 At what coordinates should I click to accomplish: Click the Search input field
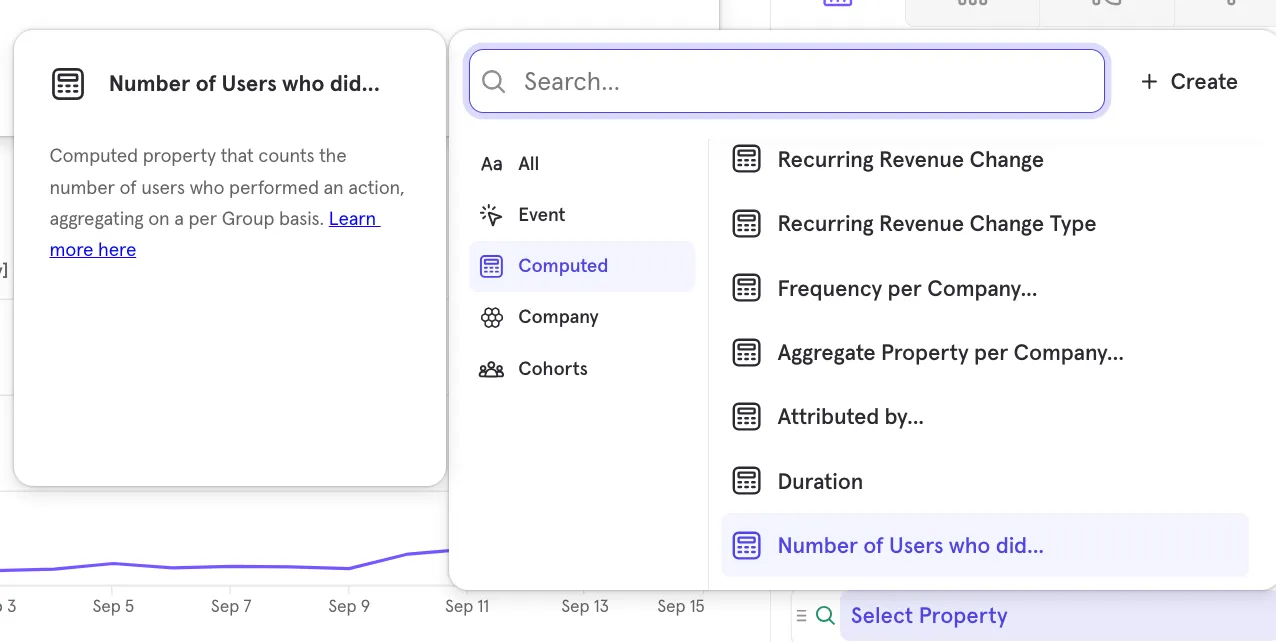[800, 82]
